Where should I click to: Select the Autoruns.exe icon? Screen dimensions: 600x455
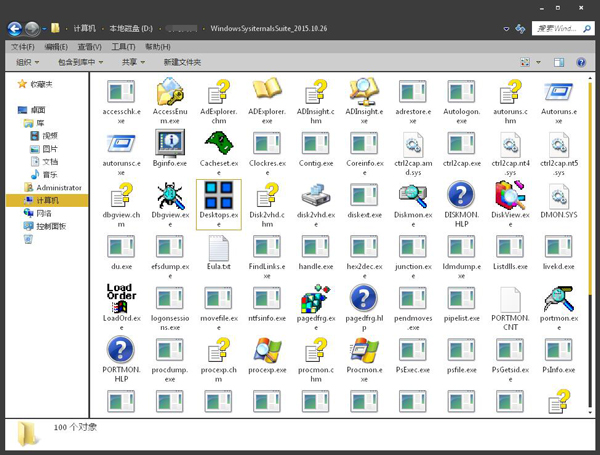tap(559, 92)
